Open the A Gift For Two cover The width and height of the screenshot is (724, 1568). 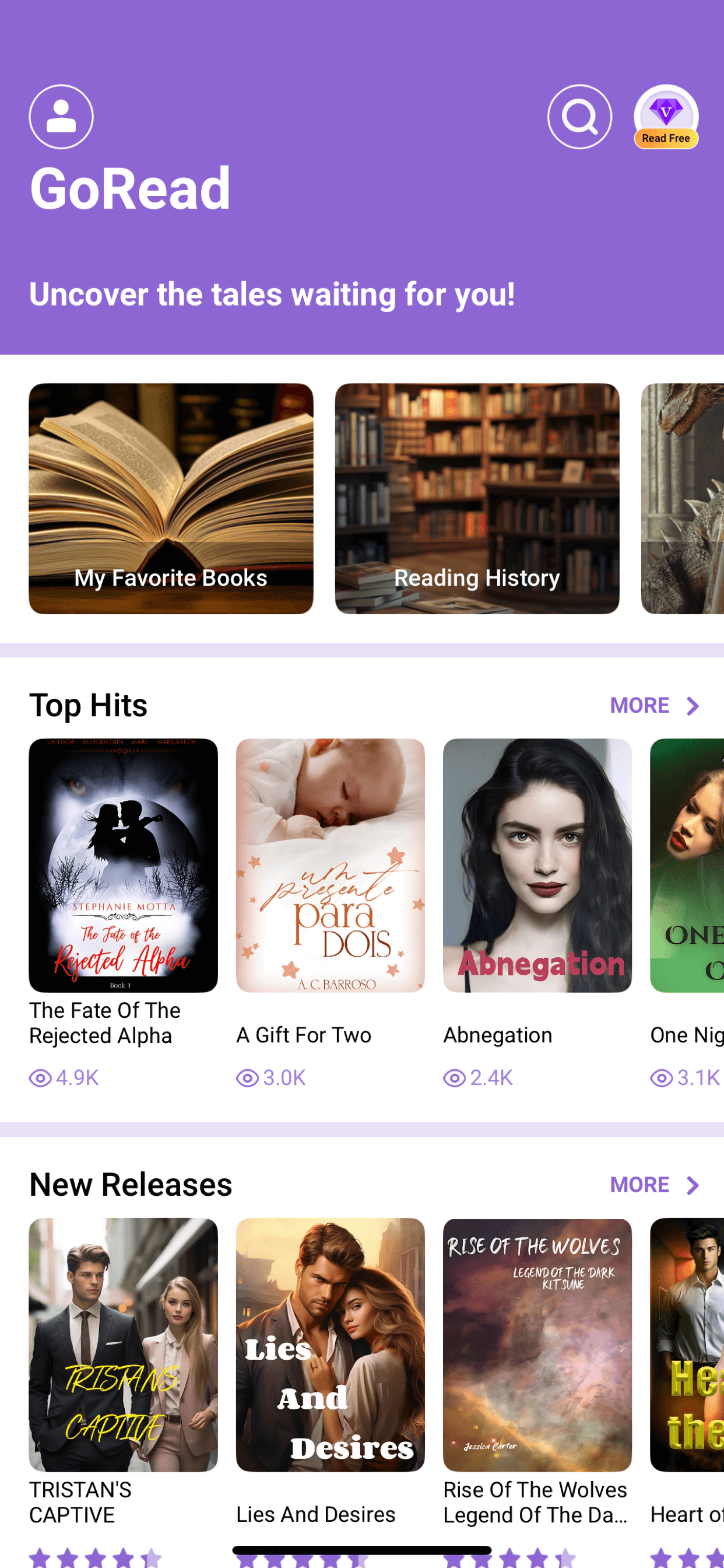331,865
